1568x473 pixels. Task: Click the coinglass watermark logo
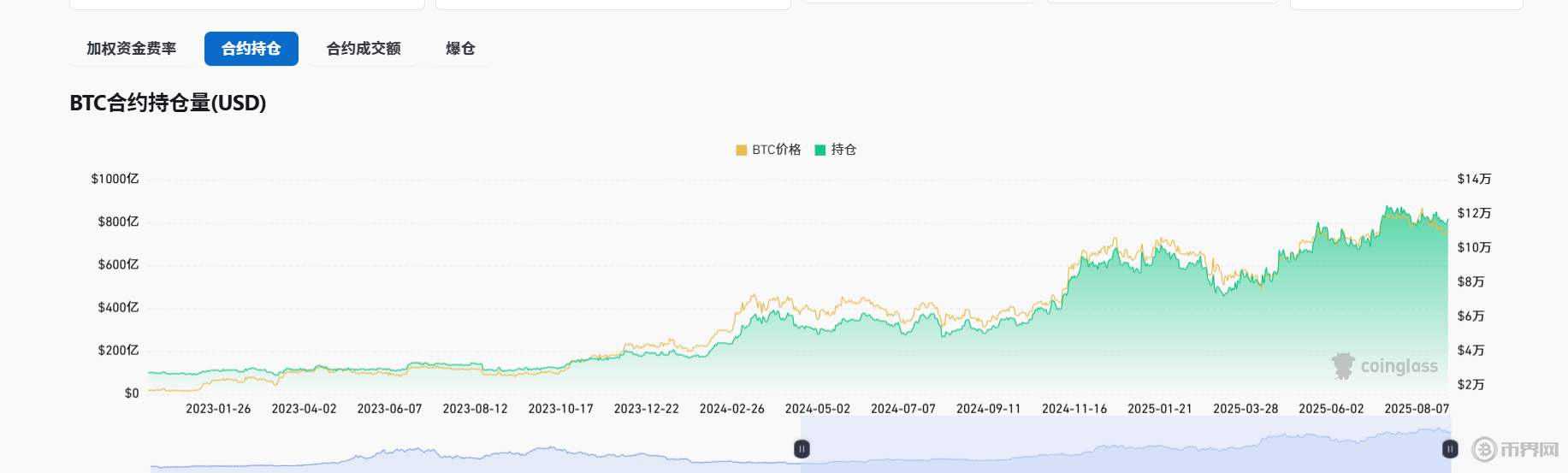pos(1343,366)
